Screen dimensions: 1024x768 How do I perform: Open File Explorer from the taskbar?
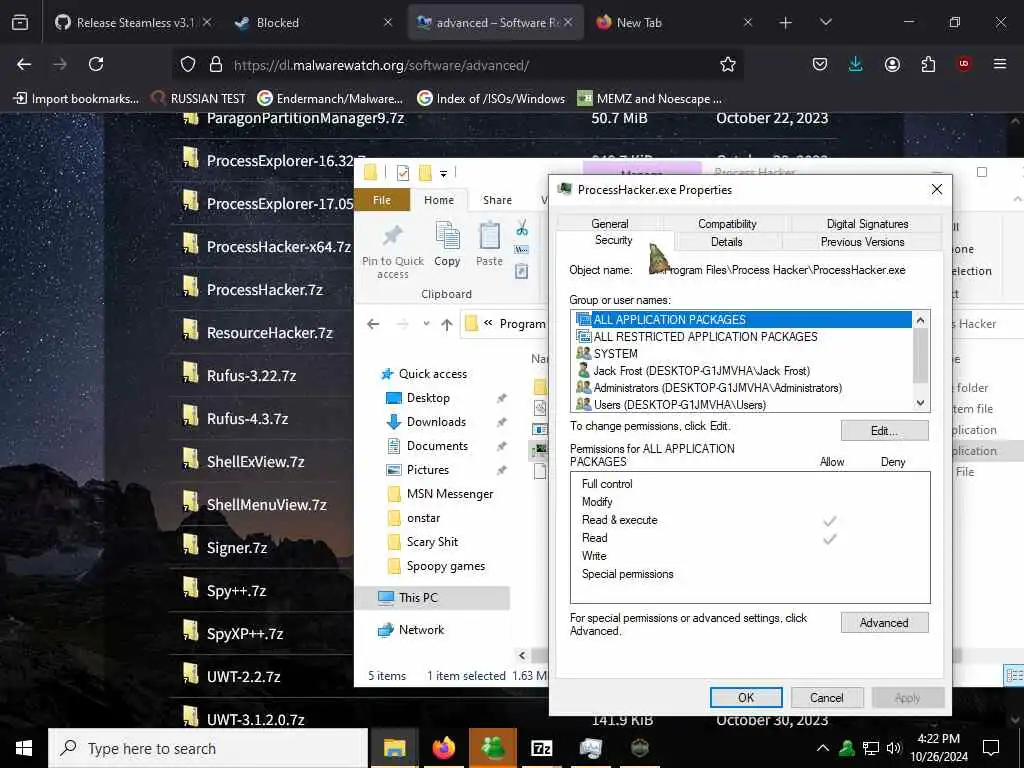pos(394,748)
